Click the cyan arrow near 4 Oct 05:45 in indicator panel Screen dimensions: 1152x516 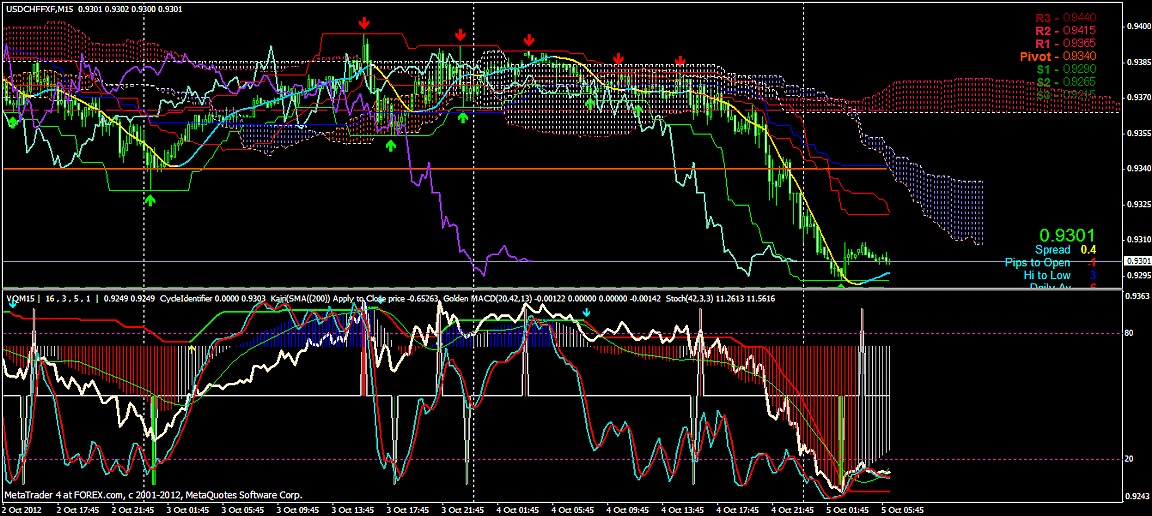[586, 313]
